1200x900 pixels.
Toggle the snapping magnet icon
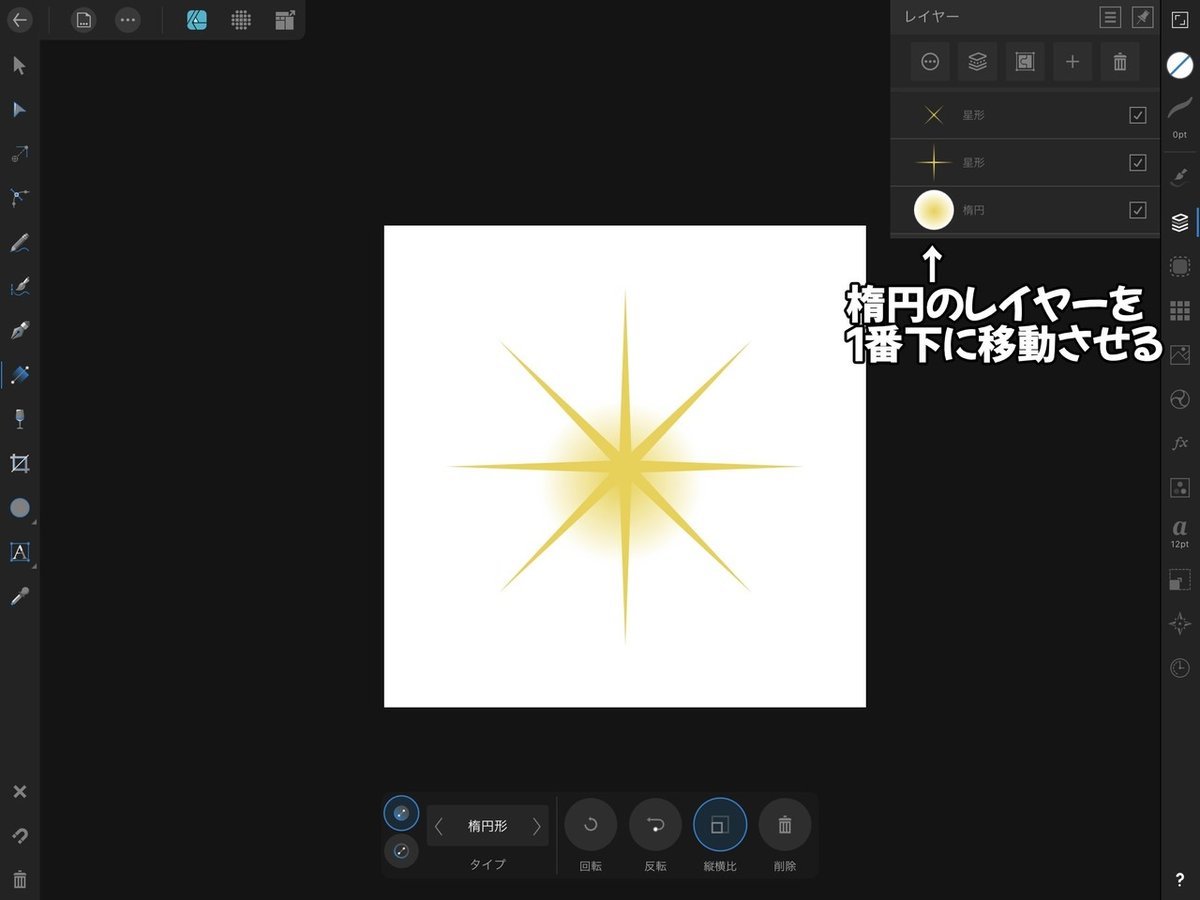pos(19,836)
